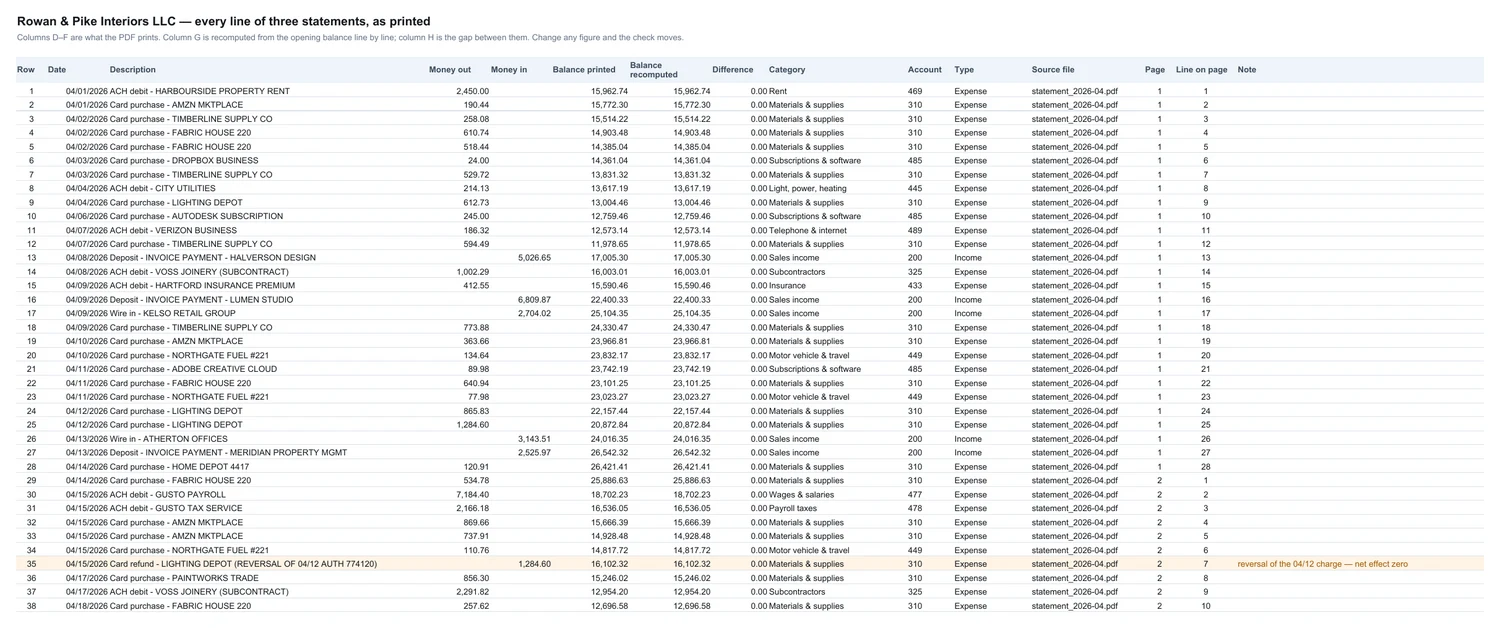Screen dimensions: 1500x628
Task: Click the 7,184.40 GUSTO PAYROLL amount
Action: pos(472,494)
